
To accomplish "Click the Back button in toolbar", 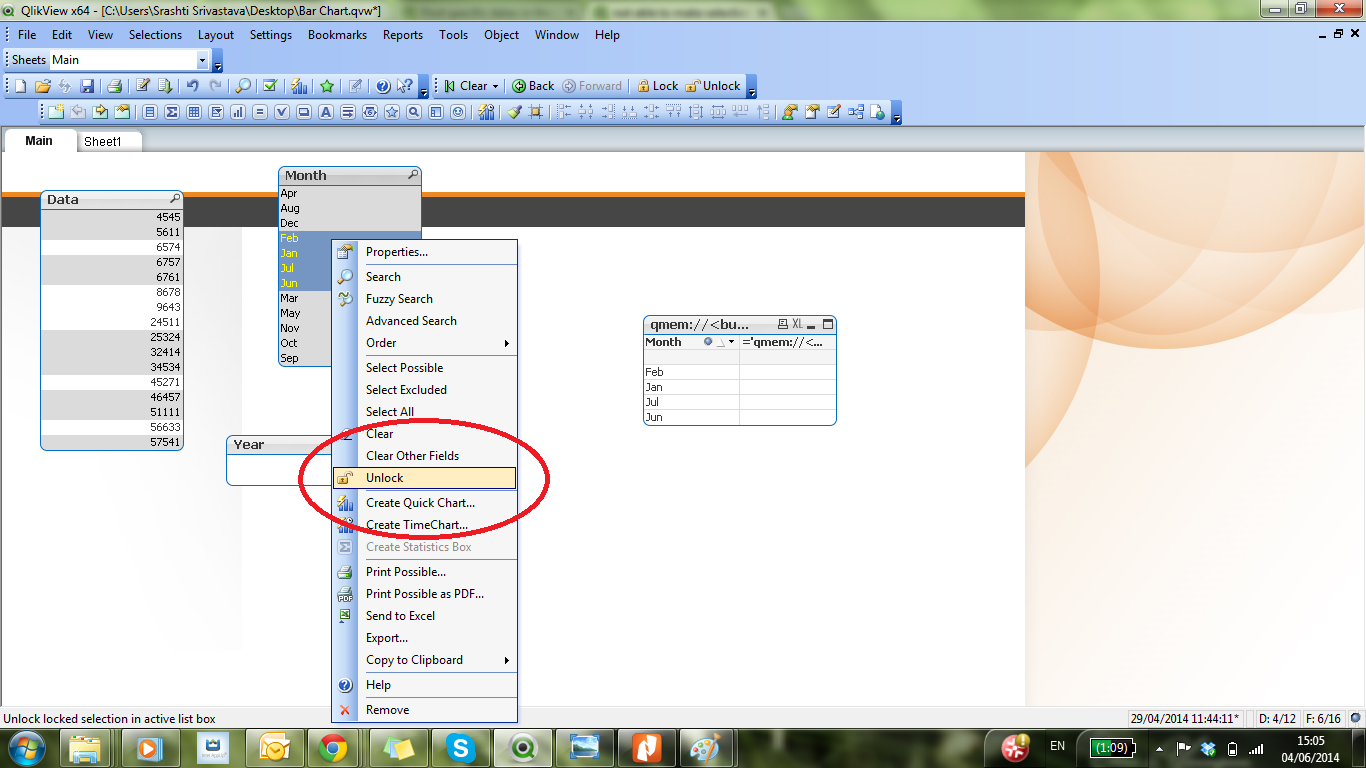I will click(x=533, y=86).
